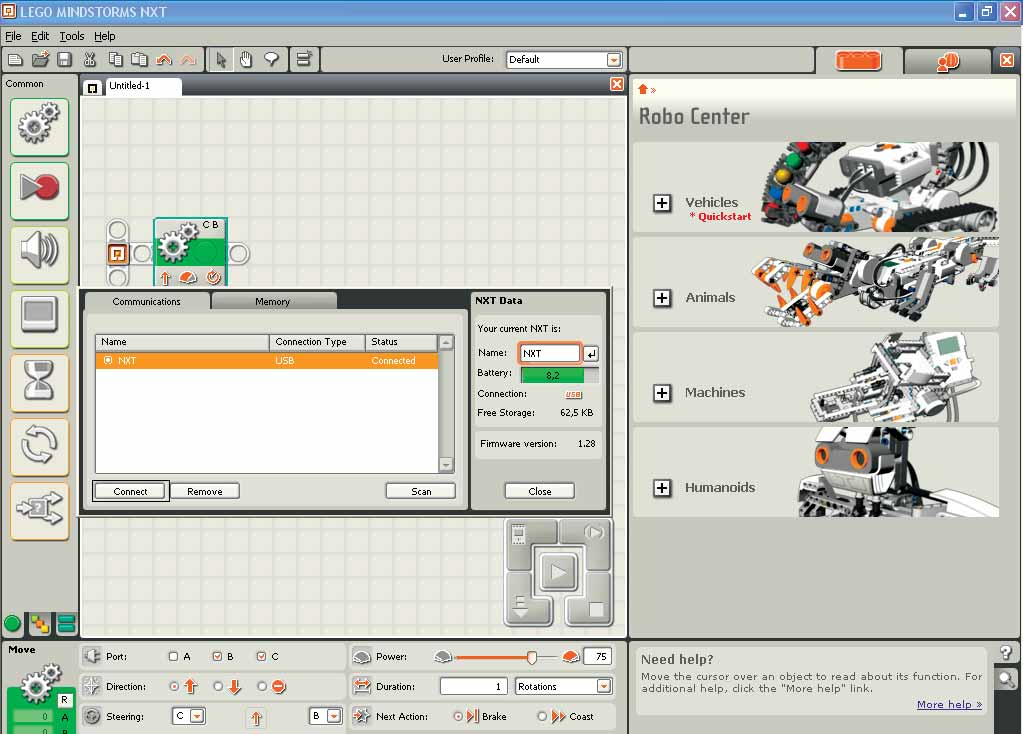Expand the Machines category
Image resolution: width=1023 pixels, height=734 pixels.
pyautogui.click(x=662, y=393)
